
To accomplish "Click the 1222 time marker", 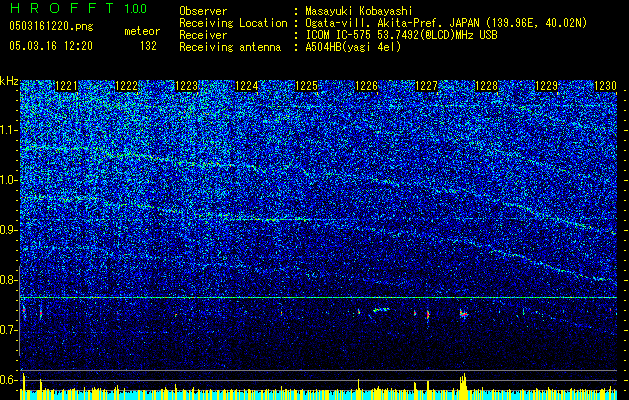I will pos(126,86).
